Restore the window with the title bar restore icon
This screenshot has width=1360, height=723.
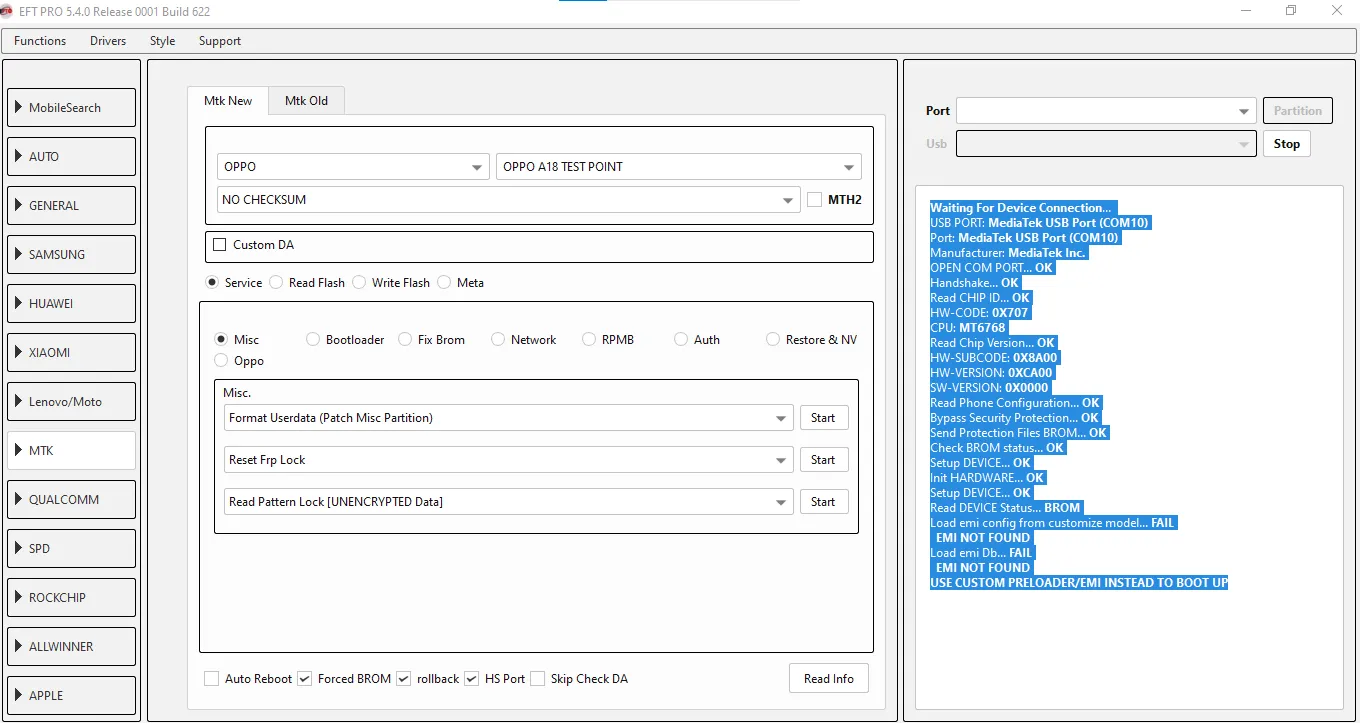[x=1291, y=11]
